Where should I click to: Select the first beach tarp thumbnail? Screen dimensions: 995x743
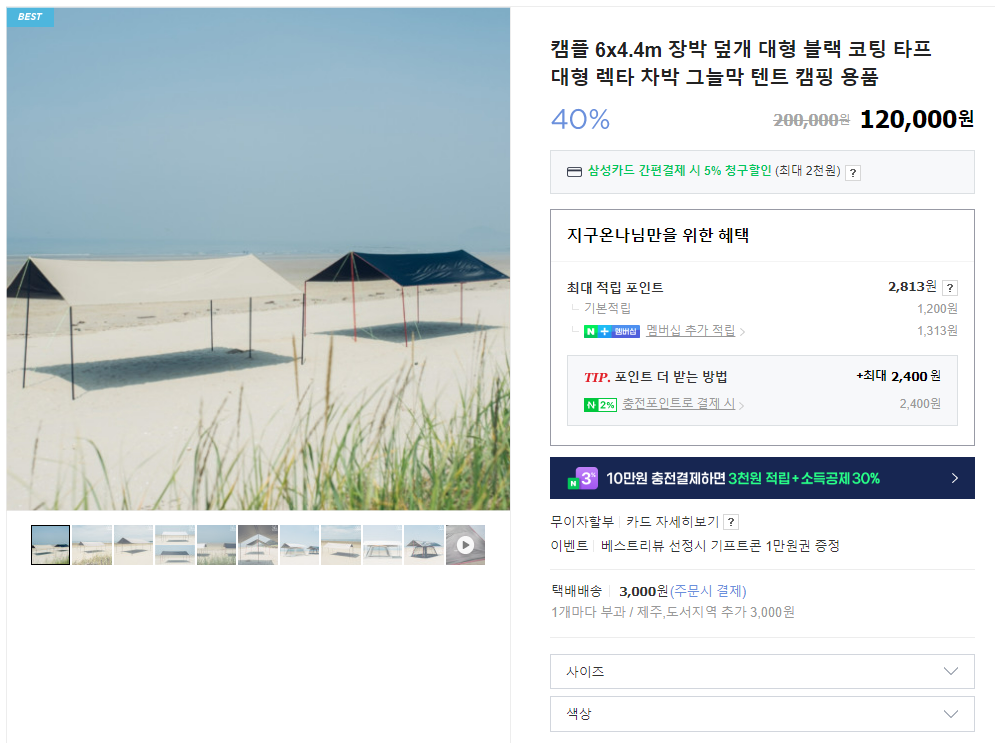[x=51, y=545]
